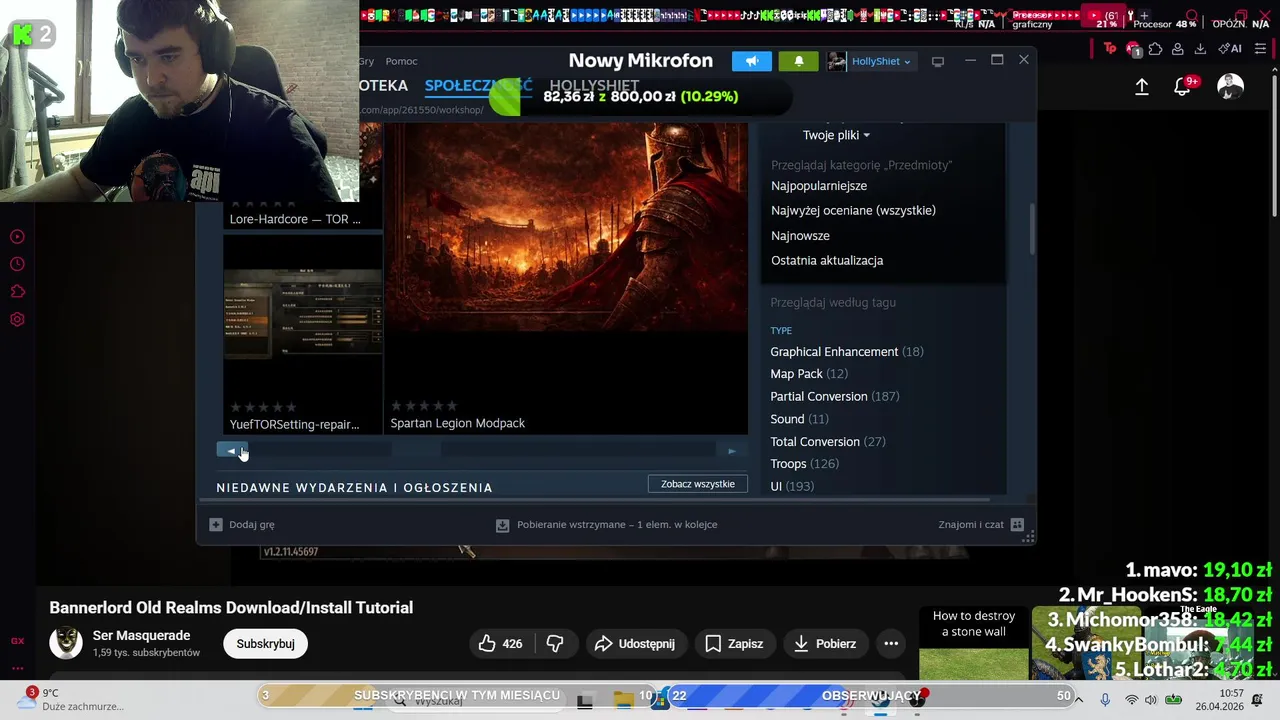Screen dimensions: 1280x720
Task: Click Udostępnij share button on YouTube
Action: click(635, 644)
